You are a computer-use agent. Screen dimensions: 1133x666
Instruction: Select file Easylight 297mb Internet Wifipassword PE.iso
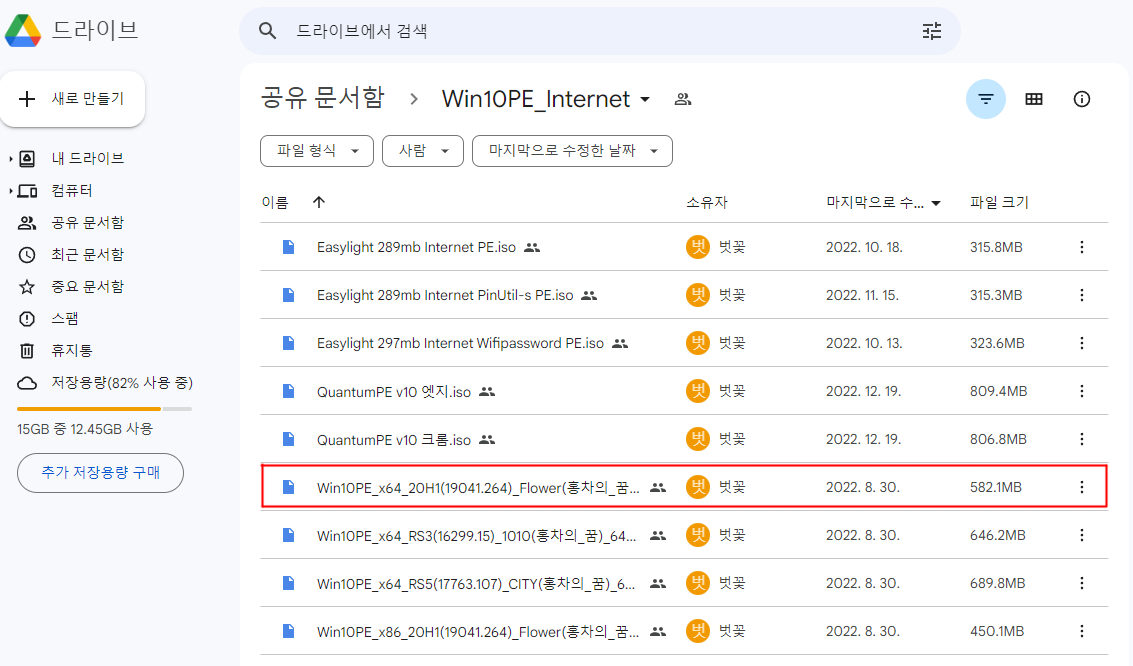tap(460, 343)
